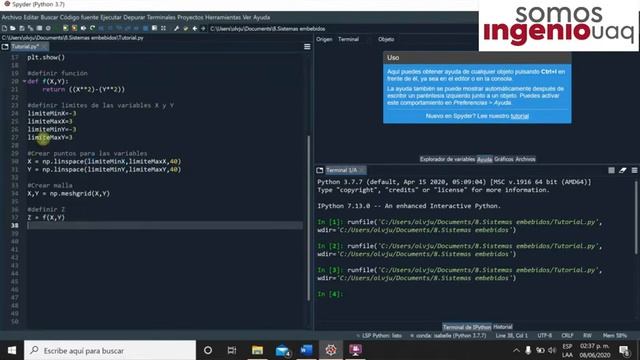The image size is (640, 360).
Task: Switch to the Historial tab
Action: click(502, 327)
